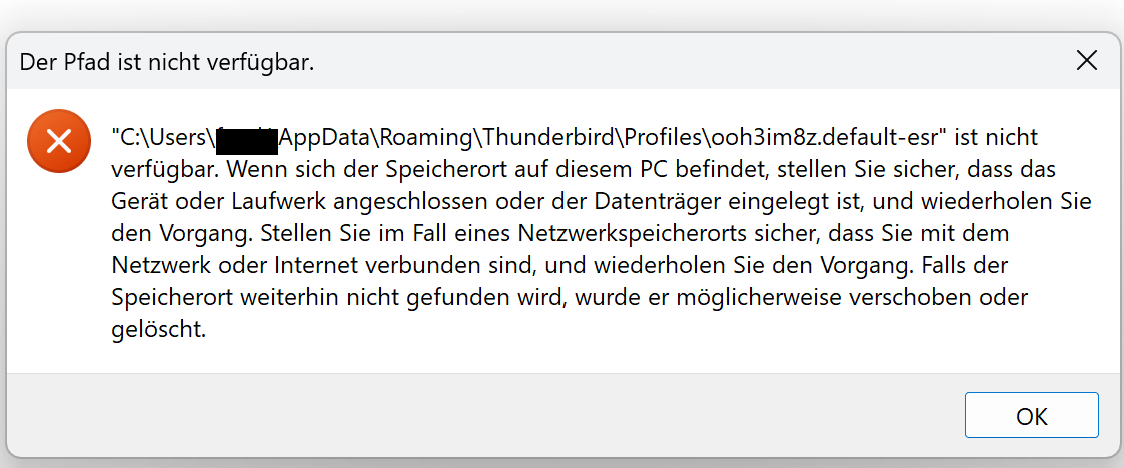Click the blacked-out username in the path
Viewport: 1124px width, 468px height.
coord(246,136)
